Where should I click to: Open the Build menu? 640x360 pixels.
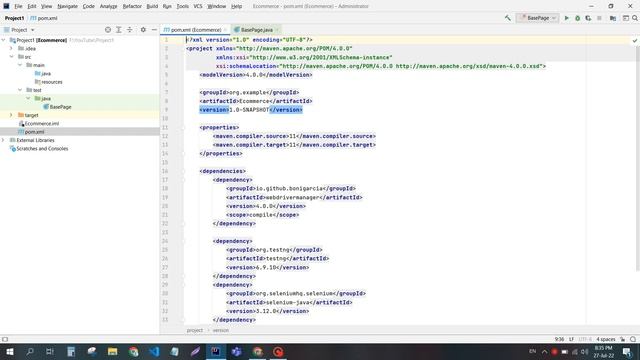point(152,6)
